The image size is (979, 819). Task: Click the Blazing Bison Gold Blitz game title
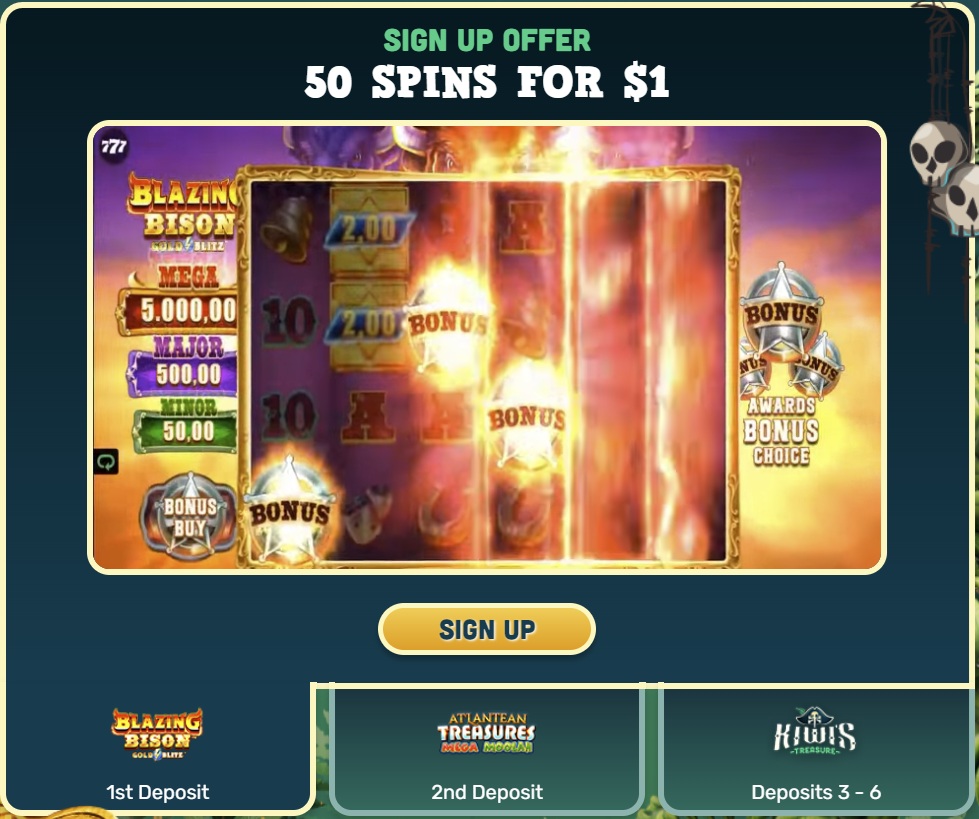click(182, 212)
